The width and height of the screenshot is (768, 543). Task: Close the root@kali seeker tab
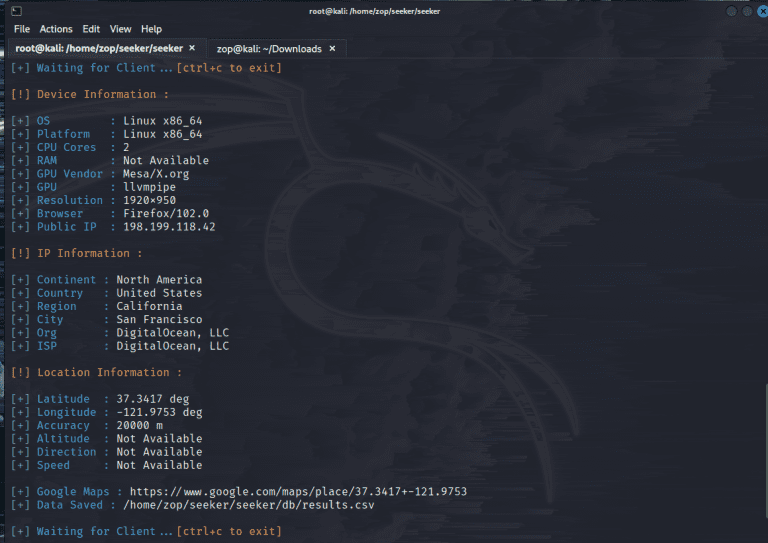(192, 48)
